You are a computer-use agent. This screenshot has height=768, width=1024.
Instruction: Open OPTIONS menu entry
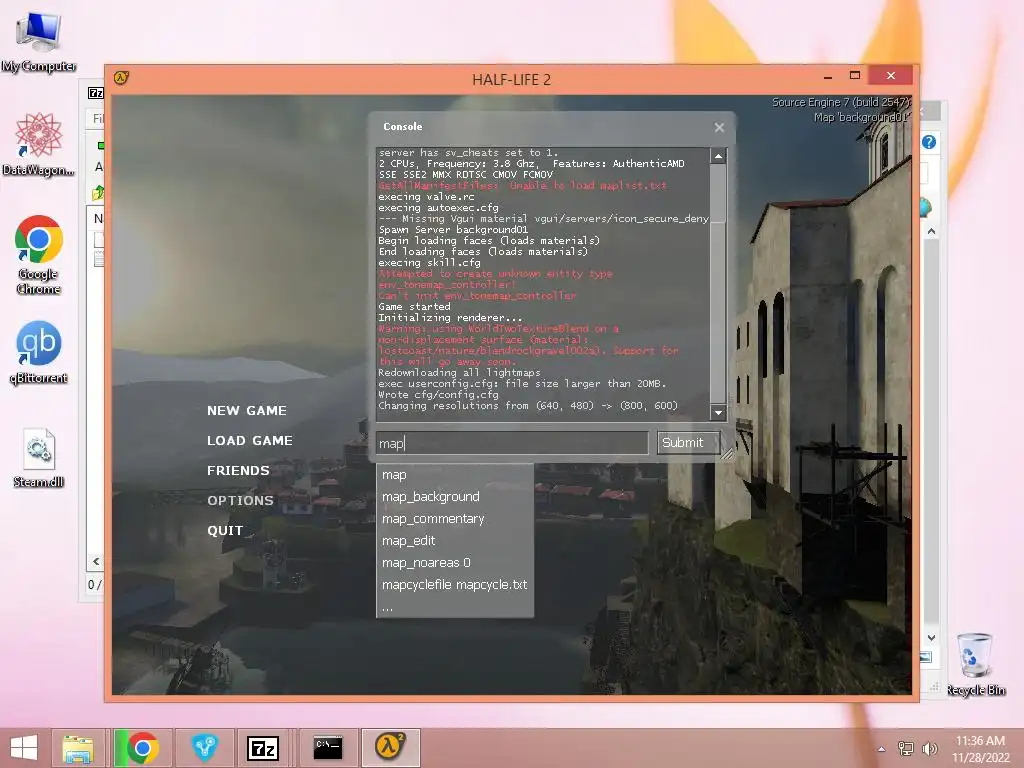click(x=240, y=501)
